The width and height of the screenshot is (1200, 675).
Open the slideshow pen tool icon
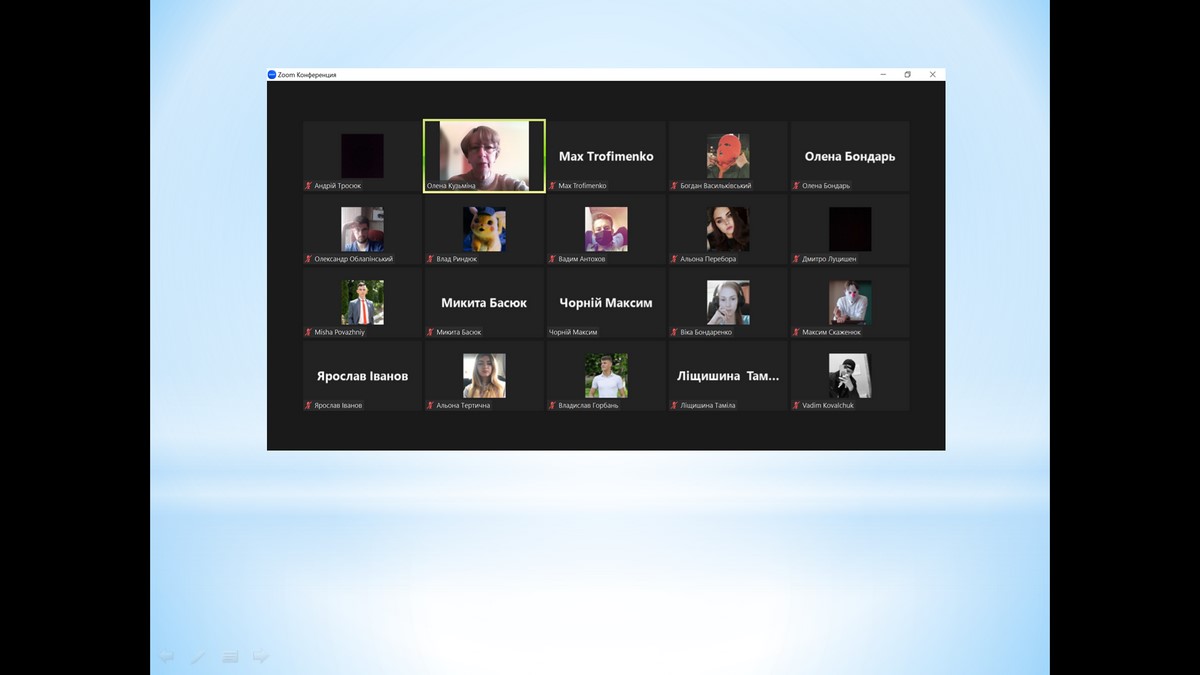tap(198, 657)
